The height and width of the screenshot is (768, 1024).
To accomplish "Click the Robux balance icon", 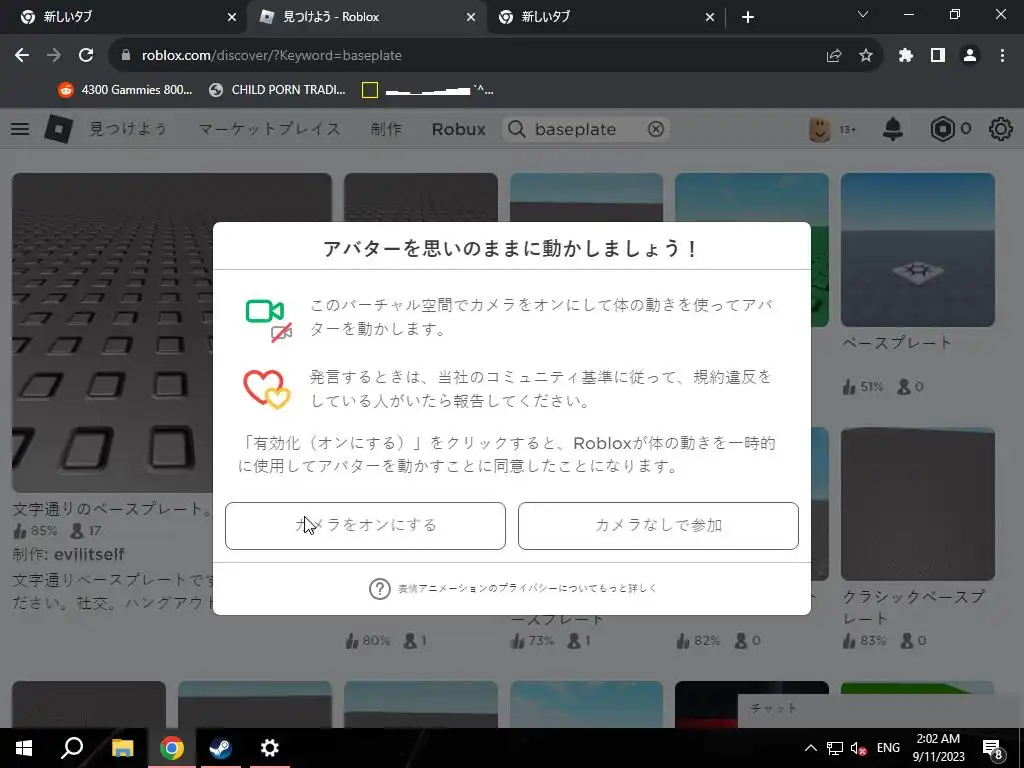I will (x=942, y=129).
